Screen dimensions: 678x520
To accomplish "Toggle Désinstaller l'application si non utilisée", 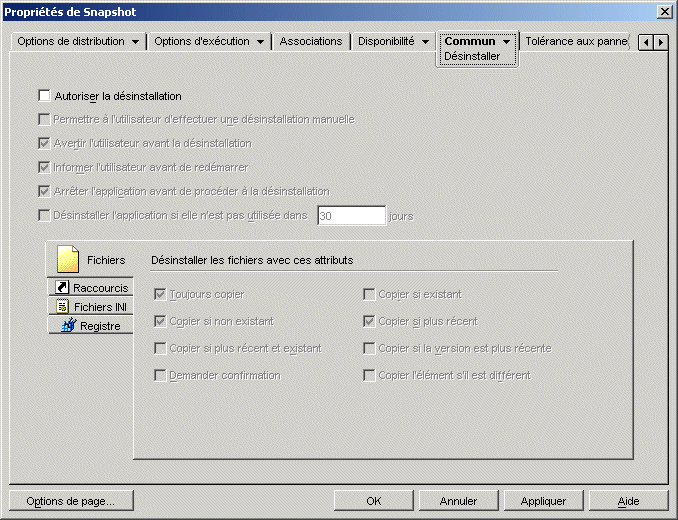I will pos(44,215).
